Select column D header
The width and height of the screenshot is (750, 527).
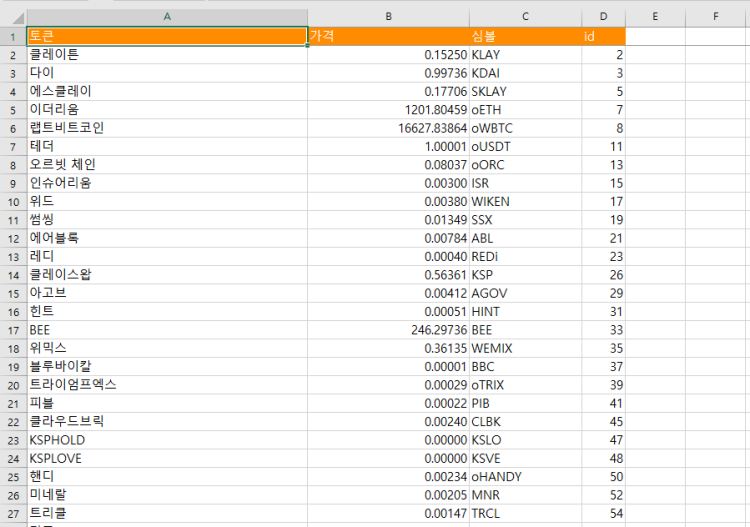point(603,17)
